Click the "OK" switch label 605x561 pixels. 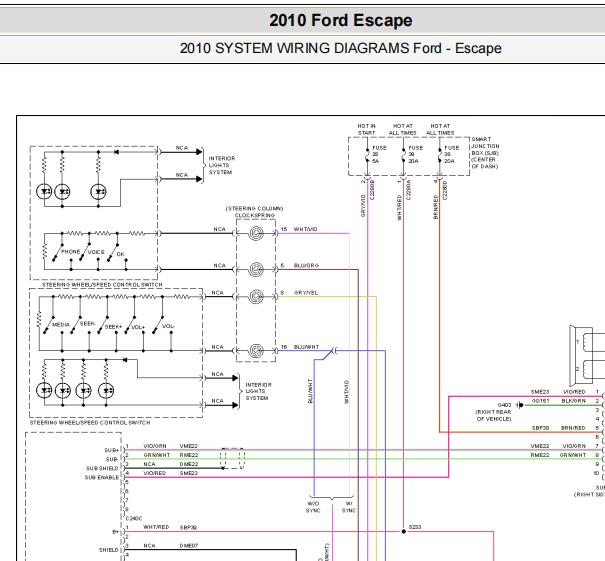(x=120, y=254)
